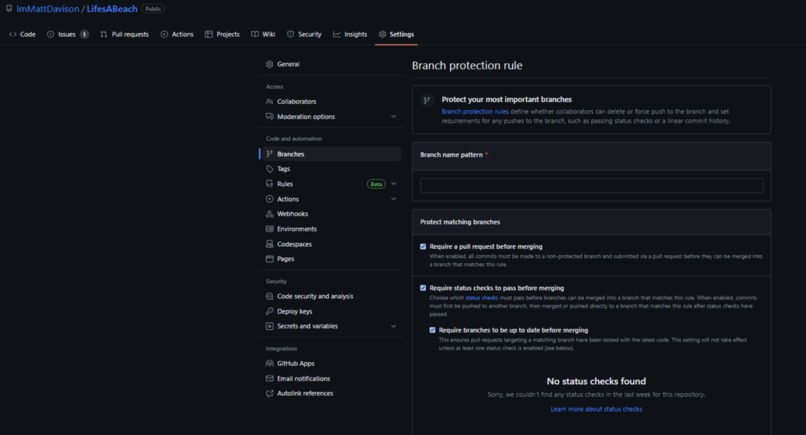Click the repository icon beside ImMattDavison
The width and height of the screenshot is (806, 435).
click(9, 9)
